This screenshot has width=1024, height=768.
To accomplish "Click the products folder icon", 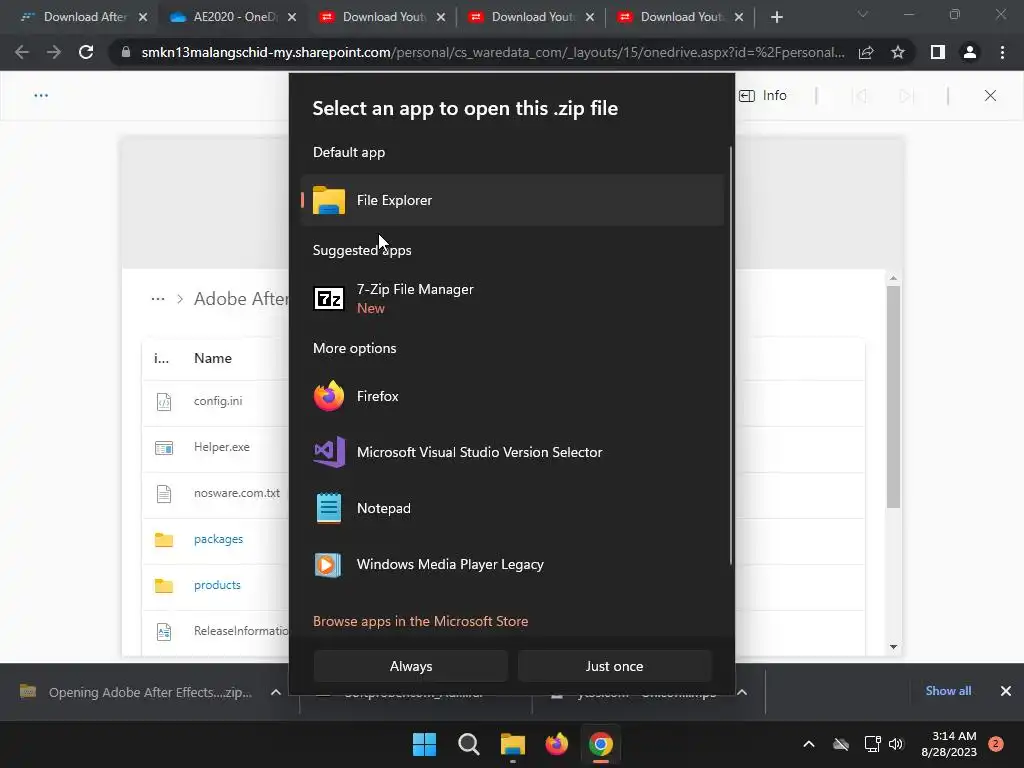I will (x=164, y=585).
